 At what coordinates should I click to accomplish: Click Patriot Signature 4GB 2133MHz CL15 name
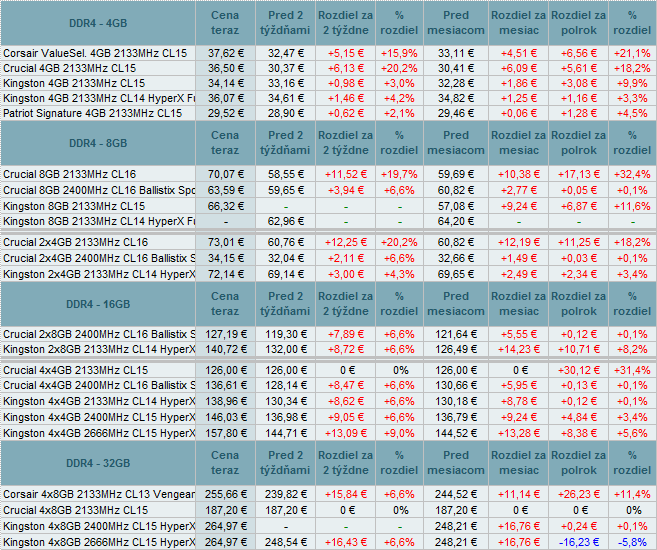click(x=93, y=114)
